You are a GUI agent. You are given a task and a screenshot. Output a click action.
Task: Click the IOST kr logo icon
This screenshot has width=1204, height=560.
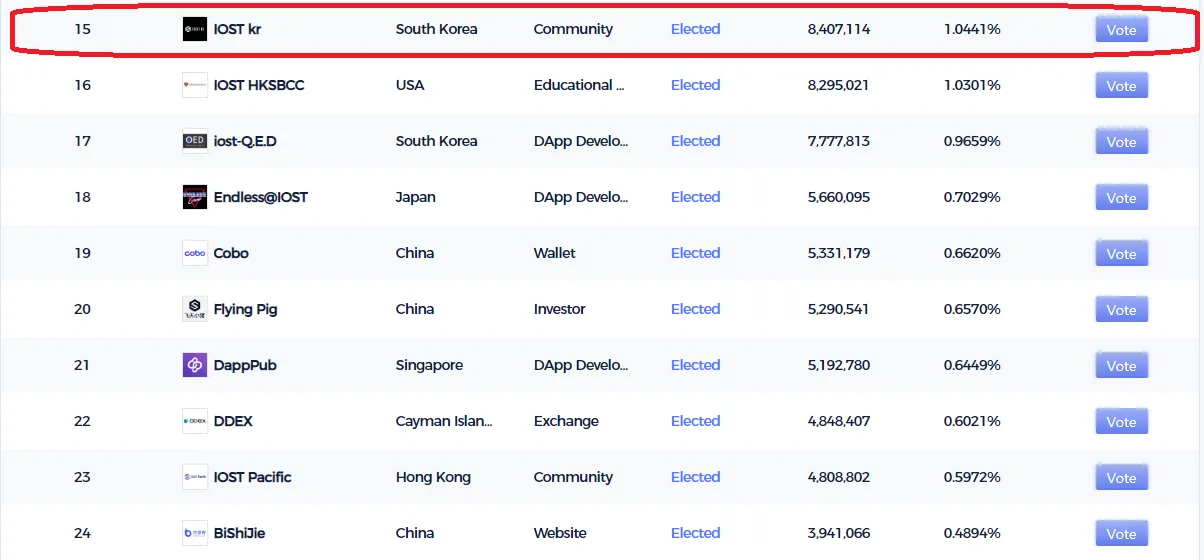pyautogui.click(x=195, y=29)
